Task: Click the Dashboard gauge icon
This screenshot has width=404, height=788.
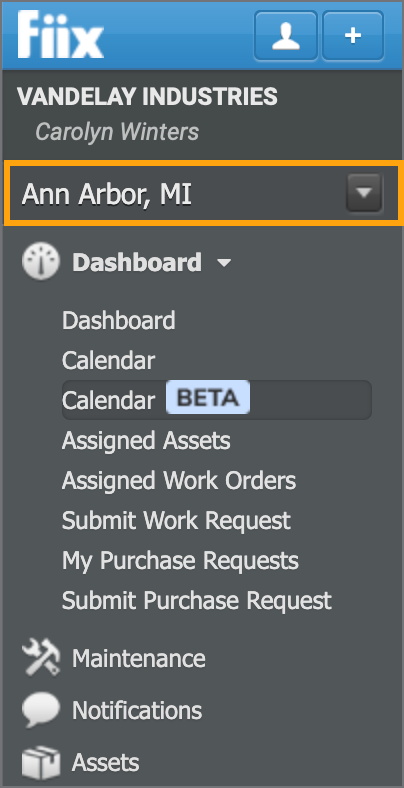Action: point(41,262)
